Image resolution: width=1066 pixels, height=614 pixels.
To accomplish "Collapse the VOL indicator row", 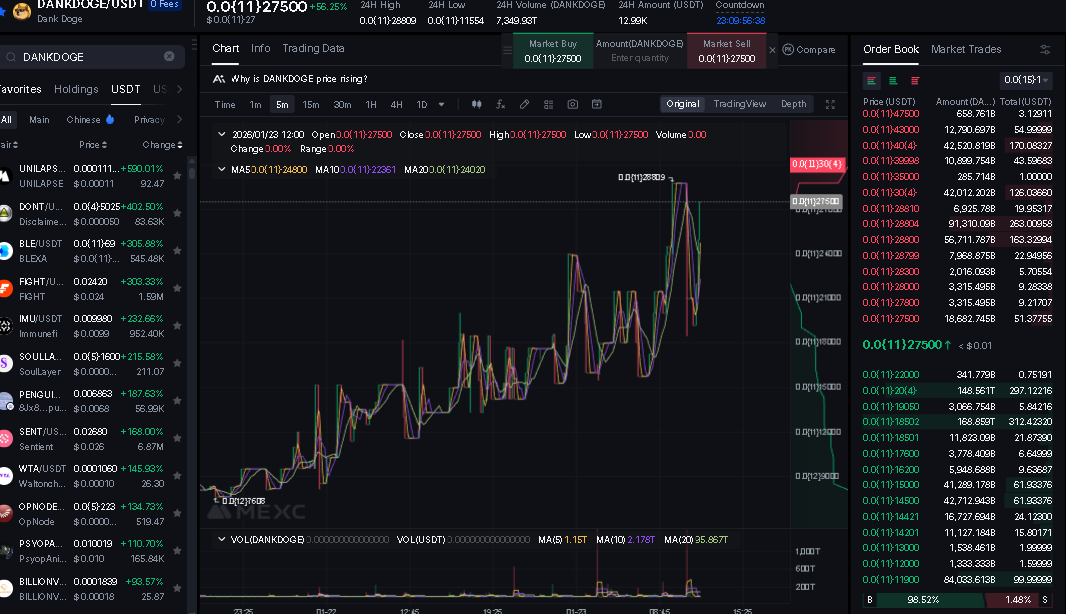I will point(222,539).
